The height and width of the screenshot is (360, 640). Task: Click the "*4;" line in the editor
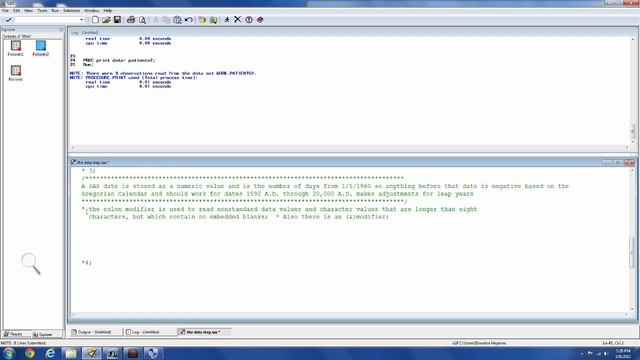(x=87, y=262)
